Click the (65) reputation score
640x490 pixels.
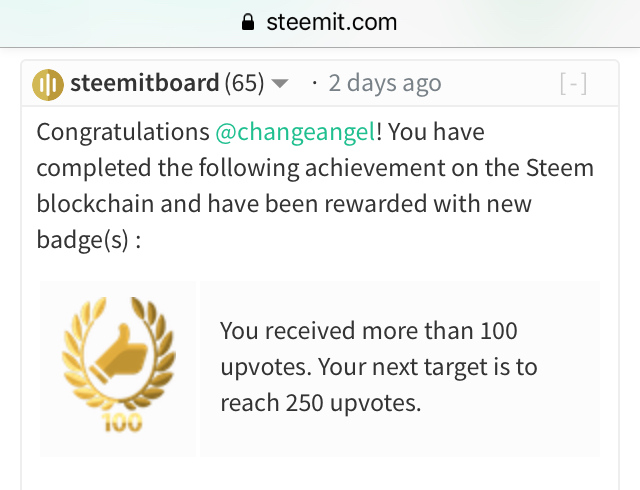click(244, 83)
